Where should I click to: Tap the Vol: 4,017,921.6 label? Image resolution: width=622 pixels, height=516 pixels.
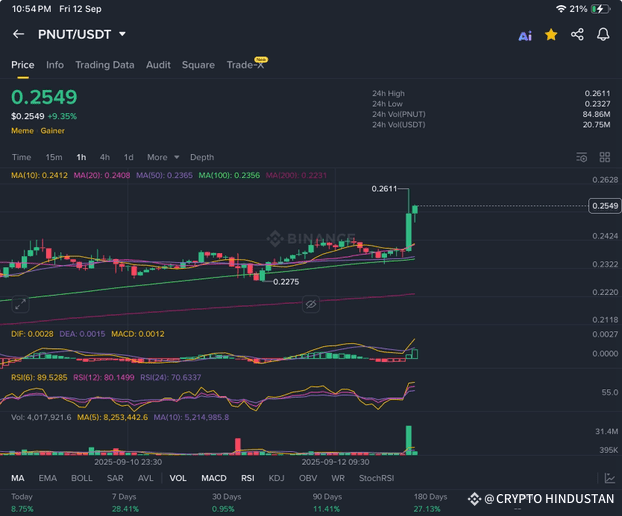click(x=41, y=417)
